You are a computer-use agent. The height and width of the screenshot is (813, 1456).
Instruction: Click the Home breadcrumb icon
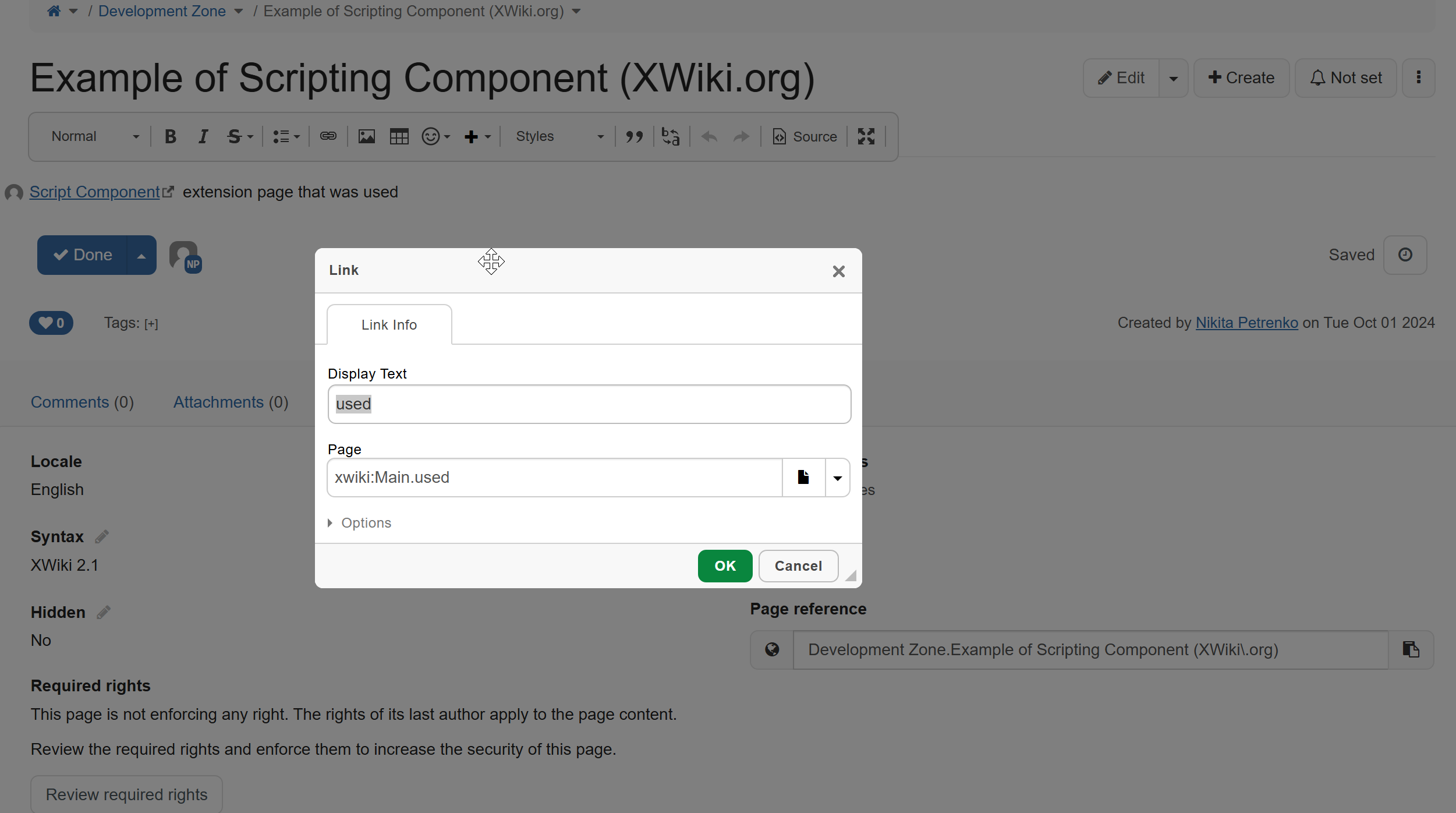click(x=54, y=11)
